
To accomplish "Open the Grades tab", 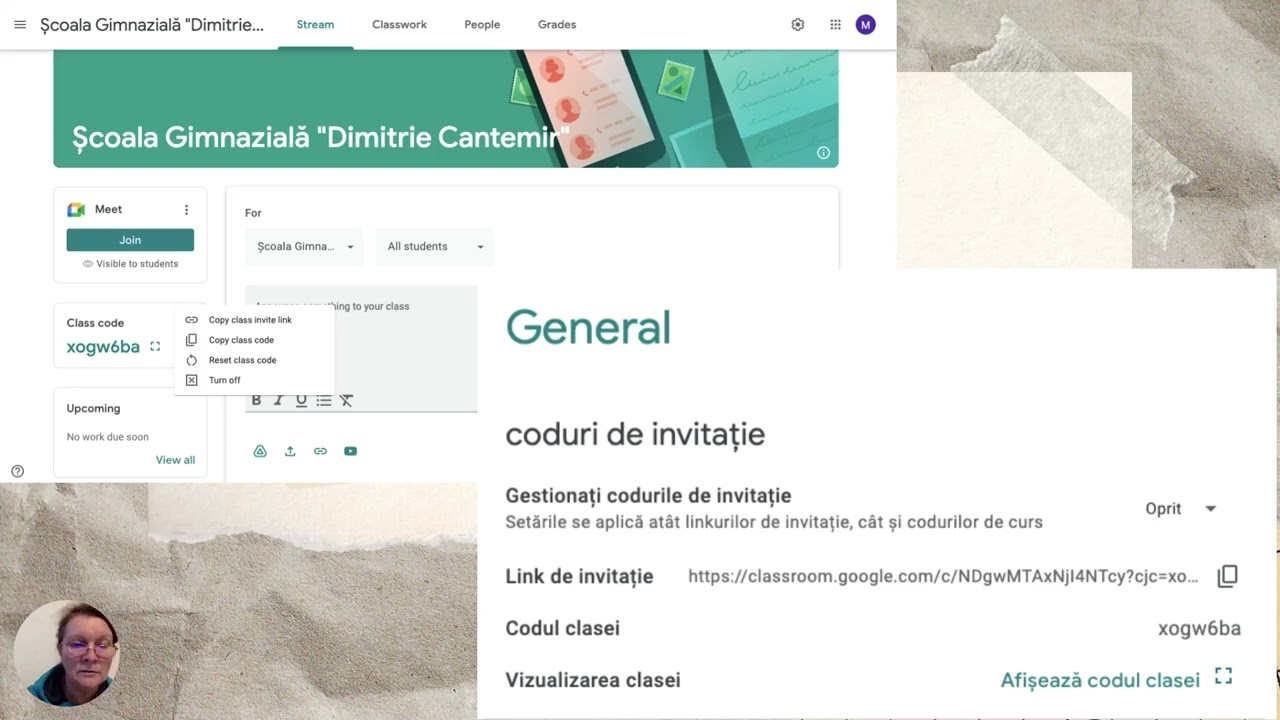I will (x=557, y=25).
